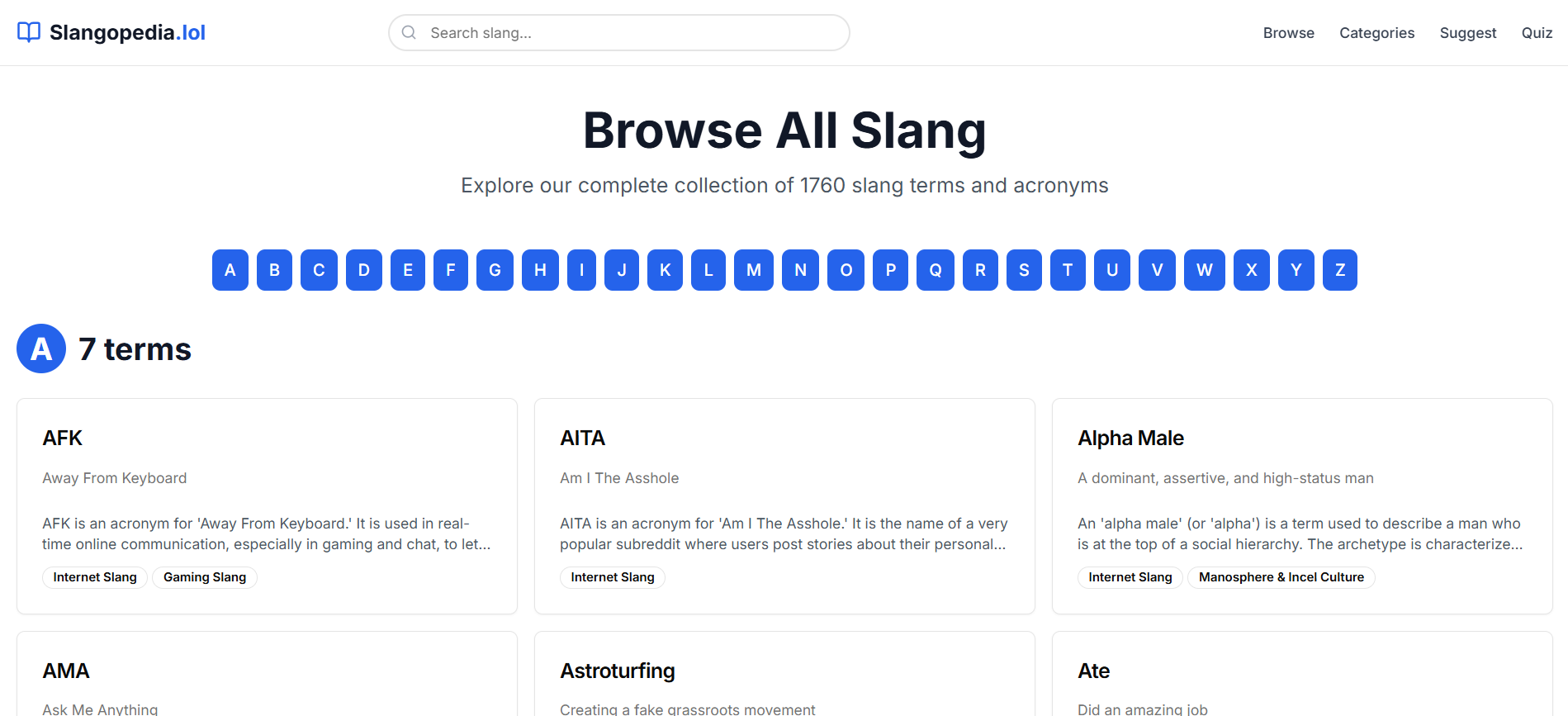This screenshot has width=1568, height=716.
Task: Jump to letter T terms
Action: point(1068,270)
